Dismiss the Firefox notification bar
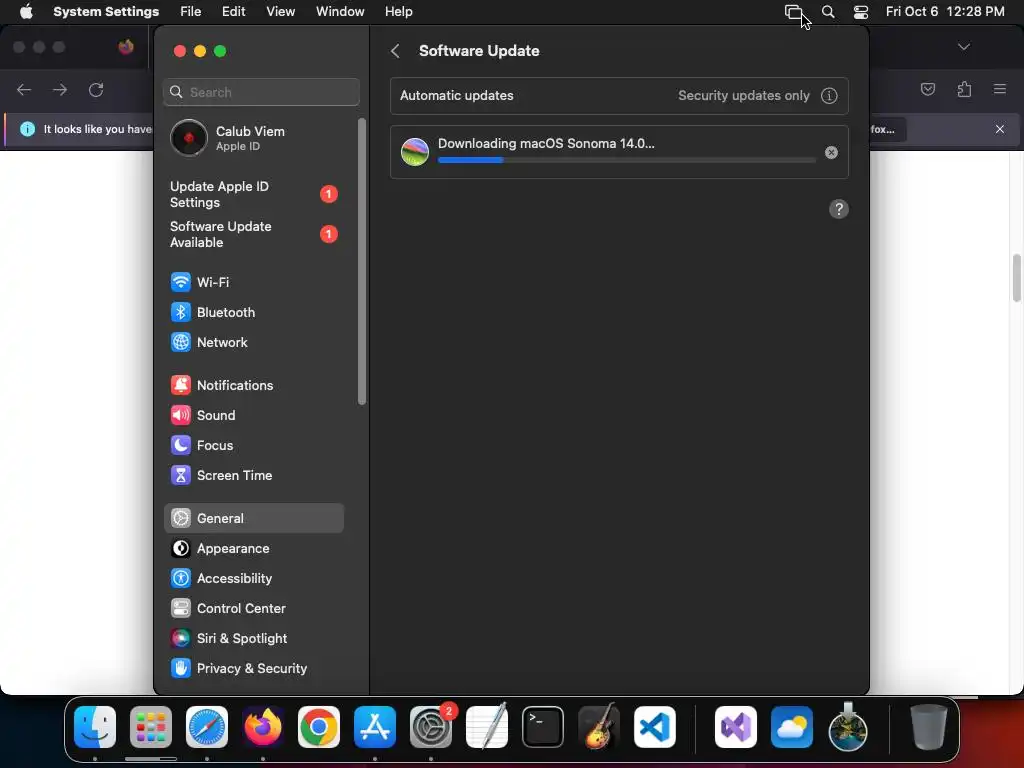 [999, 129]
